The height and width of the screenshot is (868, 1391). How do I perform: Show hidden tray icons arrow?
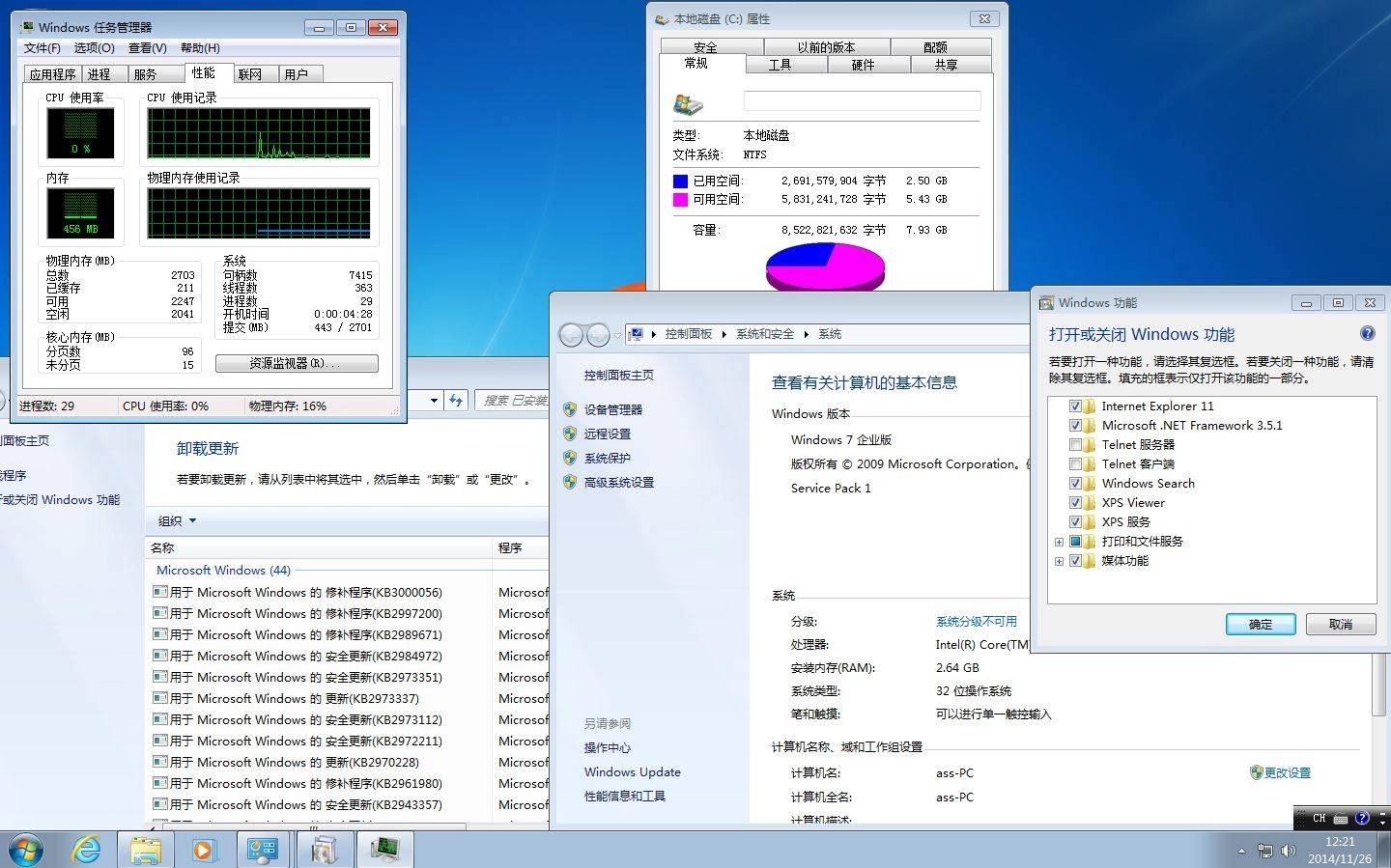[1241, 851]
